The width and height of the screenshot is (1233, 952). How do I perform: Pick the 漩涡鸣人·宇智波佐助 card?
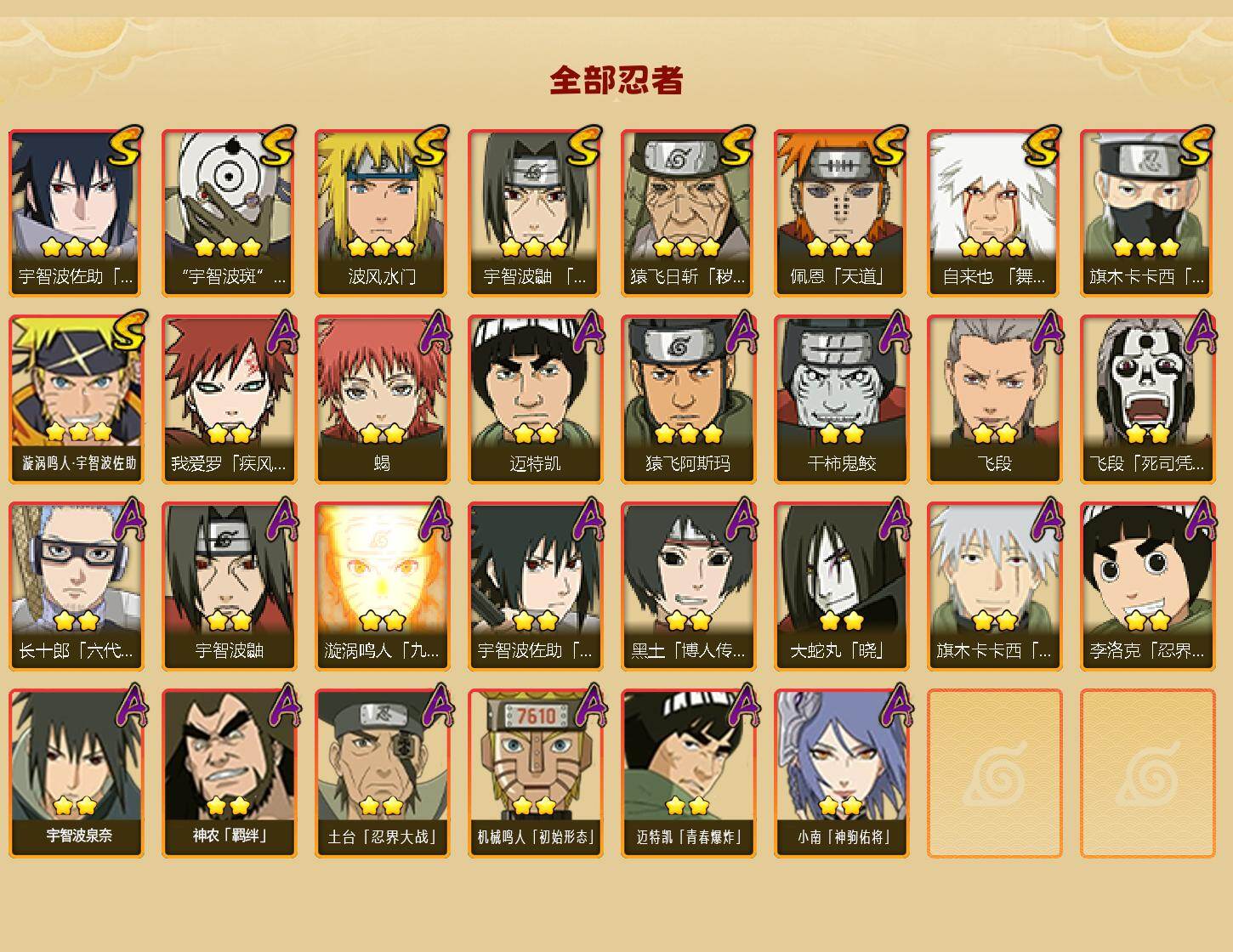click(76, 399)
